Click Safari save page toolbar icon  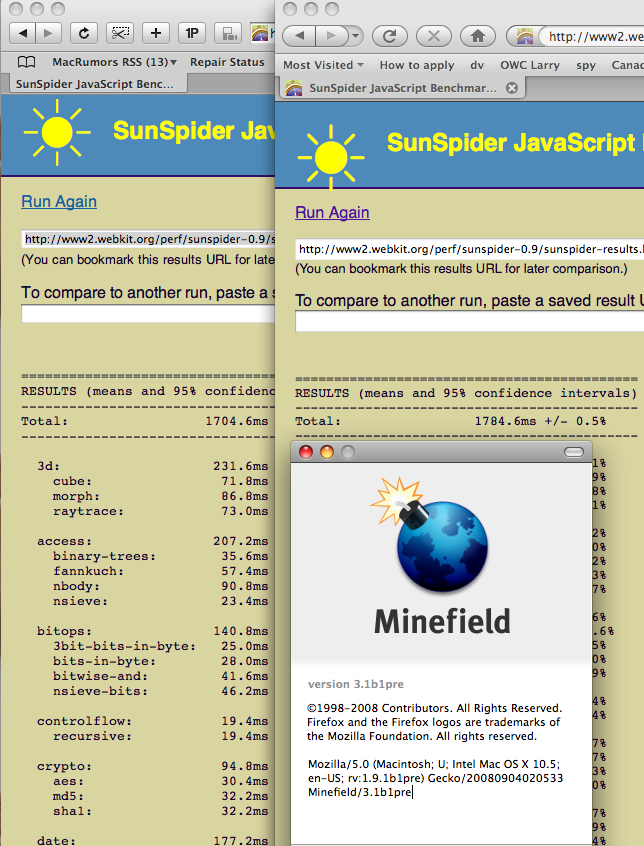[x=228, y=33]
